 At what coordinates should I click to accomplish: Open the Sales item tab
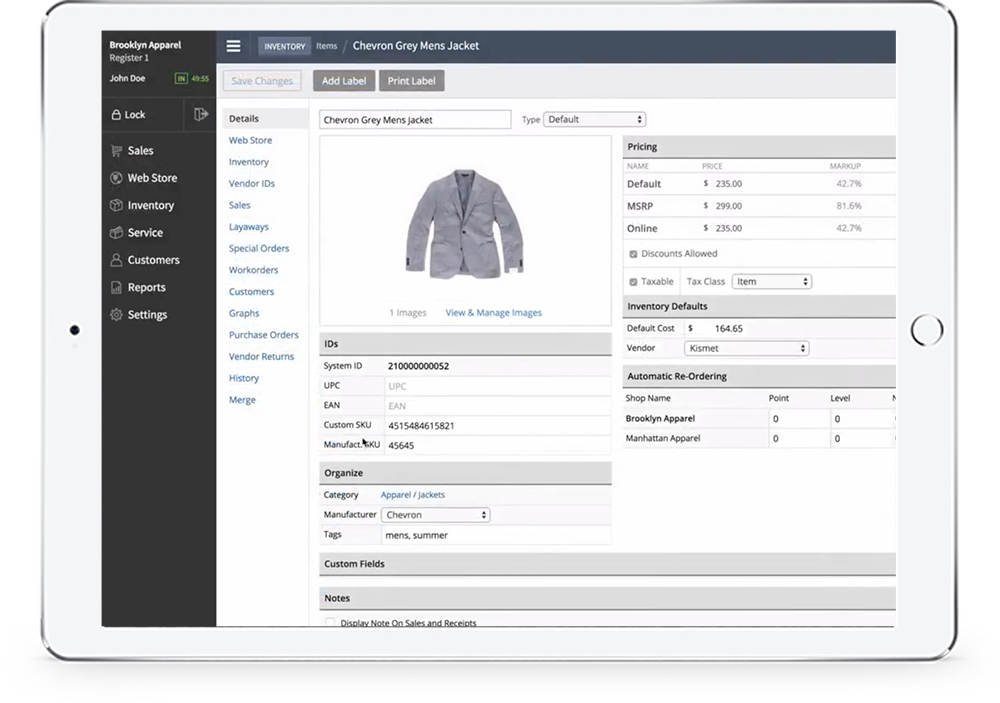click(x=240, y=205)
